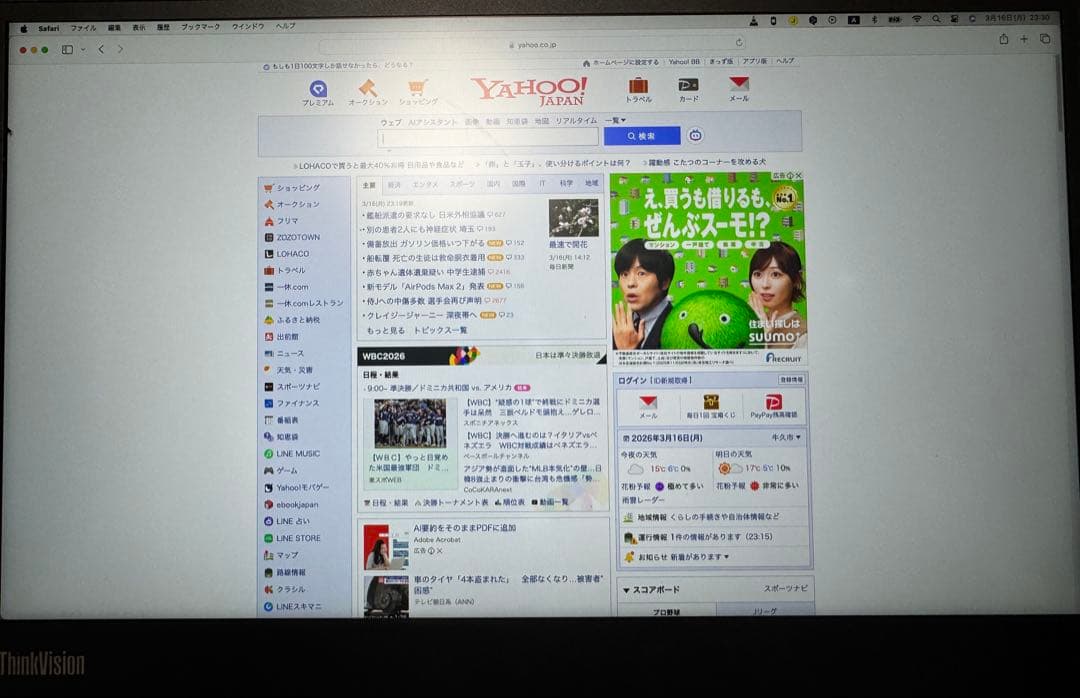Open ebookjapan in the left sidebar
This screenshot has width=1080, height=698.
point(297,504)
